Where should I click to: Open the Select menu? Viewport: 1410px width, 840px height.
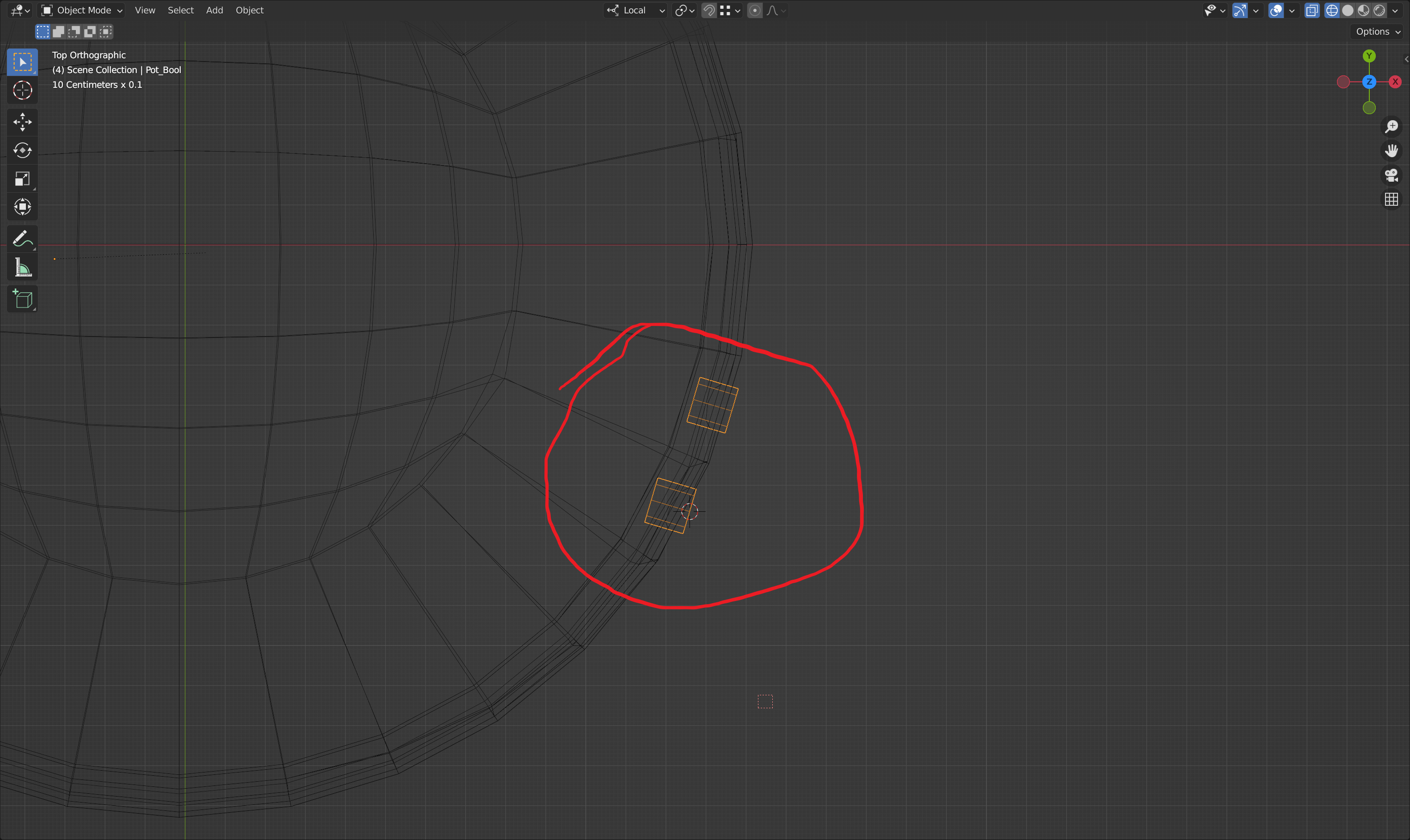coord(180,10)
